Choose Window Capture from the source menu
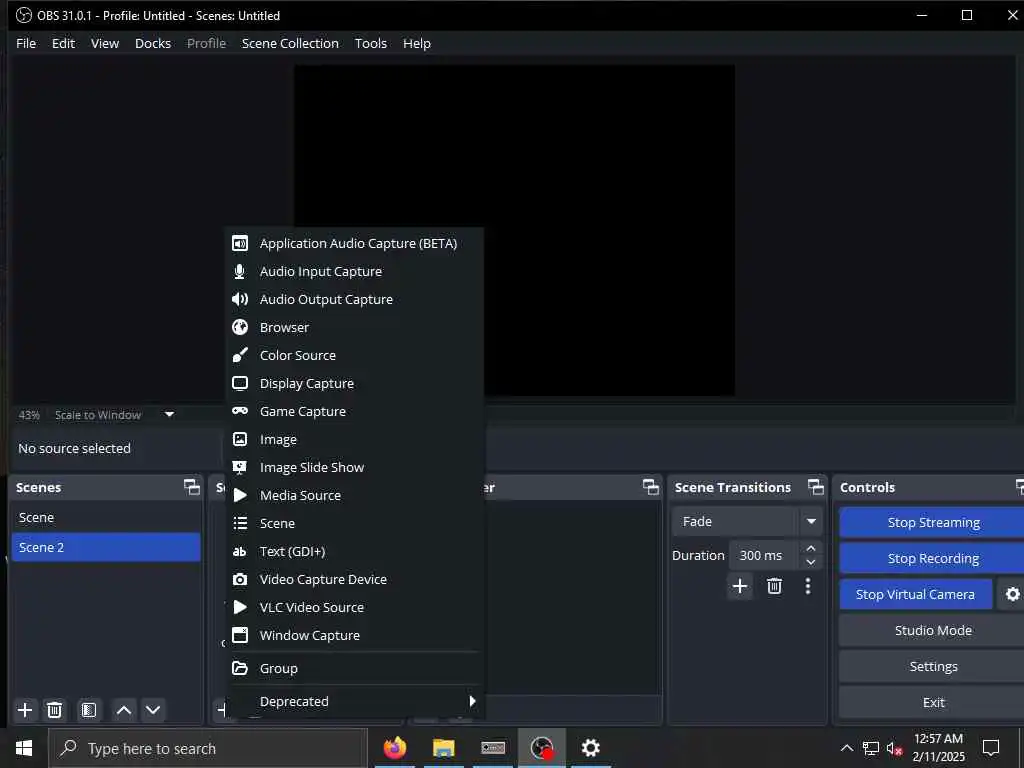1024x768 pixels. 355,635
